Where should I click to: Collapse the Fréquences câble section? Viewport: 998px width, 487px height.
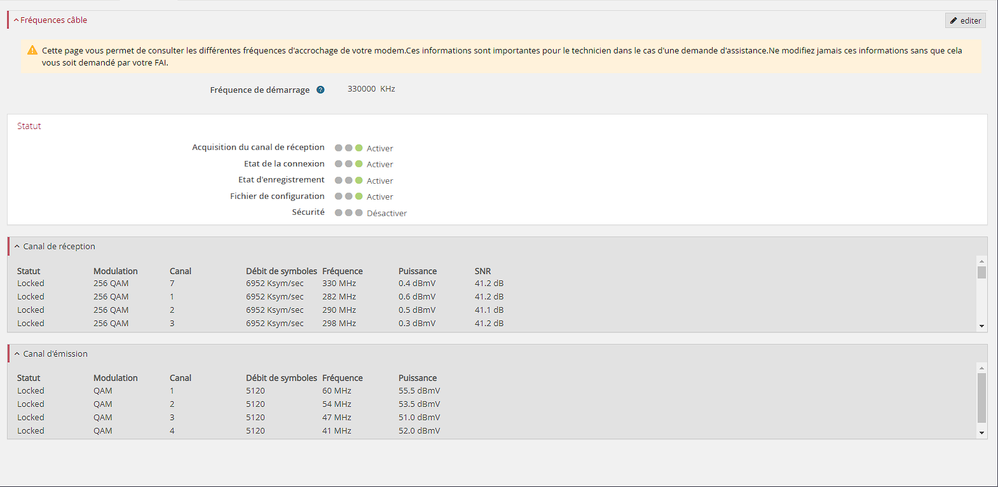coord(16,20)
